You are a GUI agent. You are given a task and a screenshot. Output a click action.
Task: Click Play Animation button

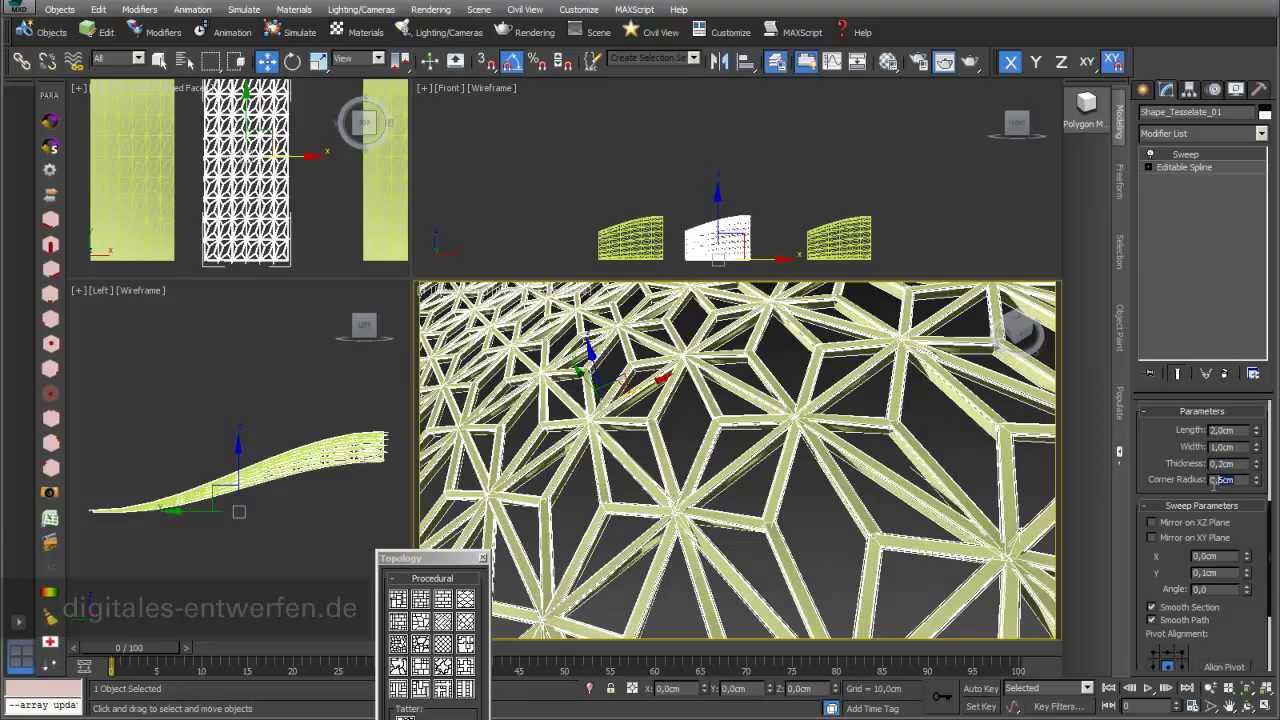click(x=1147, y=688)
